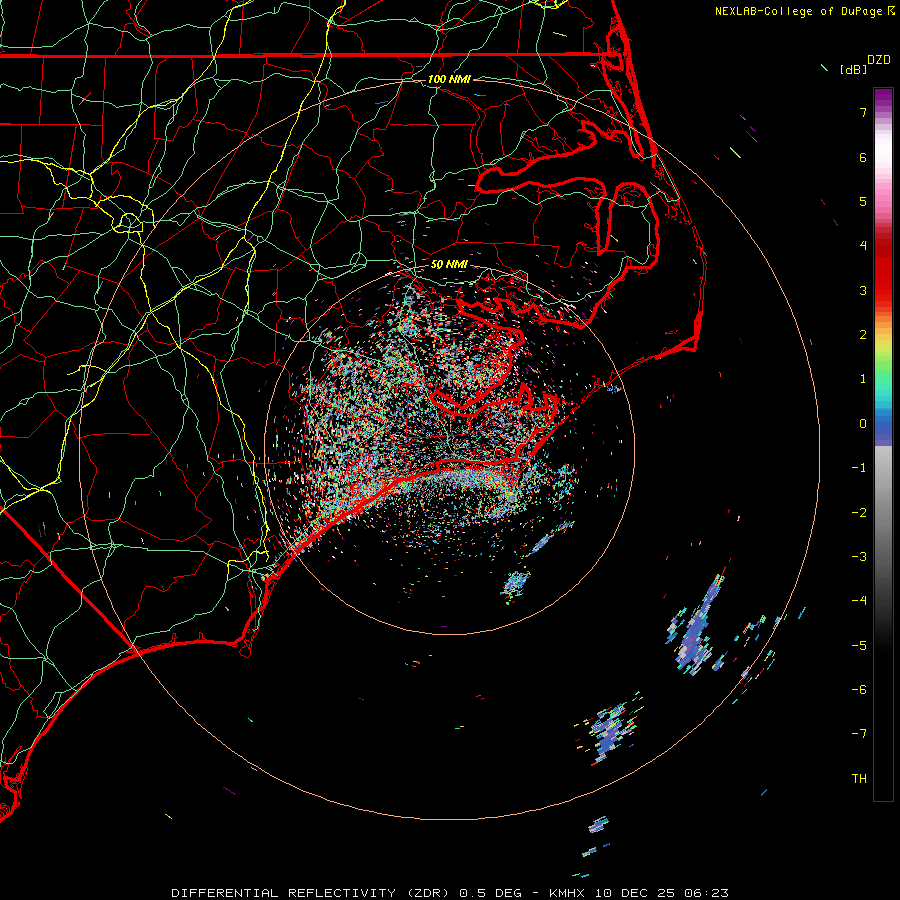Viewport: 900px width, 900px height.
Task: Select the -7 value on color scale
Action: [859, 734]
